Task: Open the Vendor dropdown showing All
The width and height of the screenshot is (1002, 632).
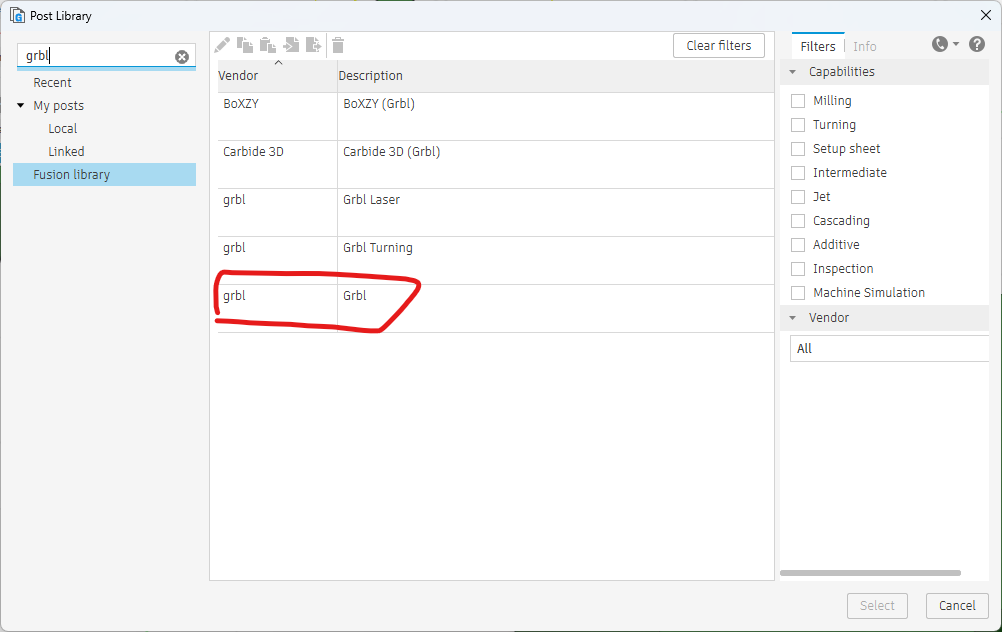Action: (x=890, y=349)
